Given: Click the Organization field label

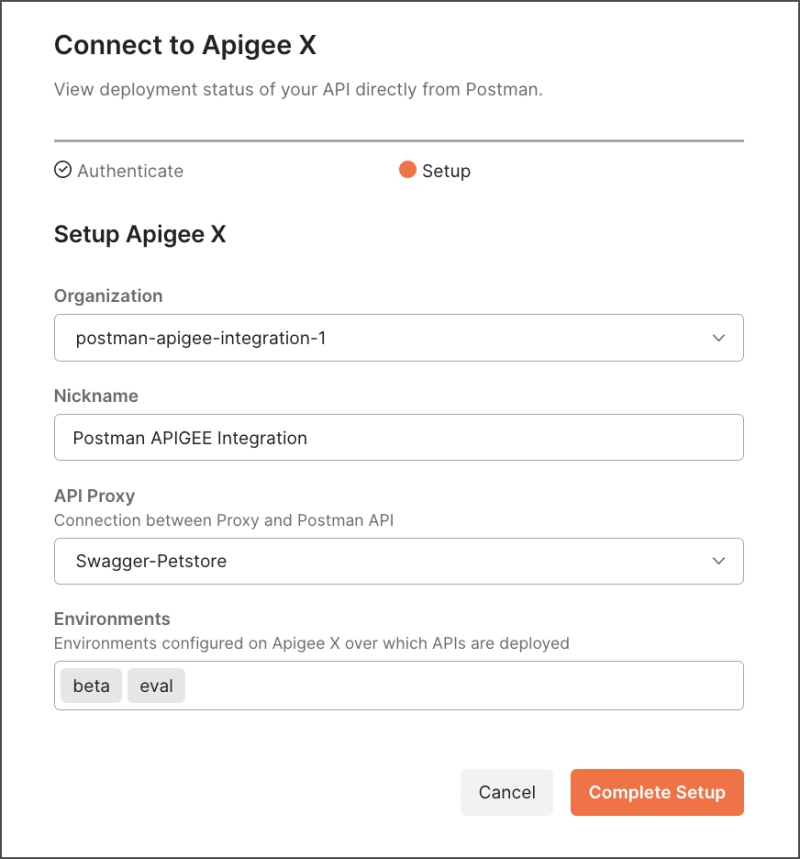Looking at the screenshot, I should pyautogui.click(x=108, y=296).
